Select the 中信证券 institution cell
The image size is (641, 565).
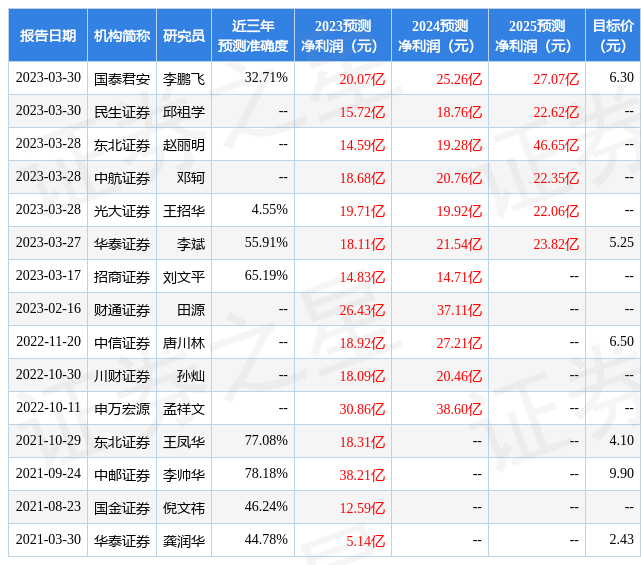click(x=122, y=343)
